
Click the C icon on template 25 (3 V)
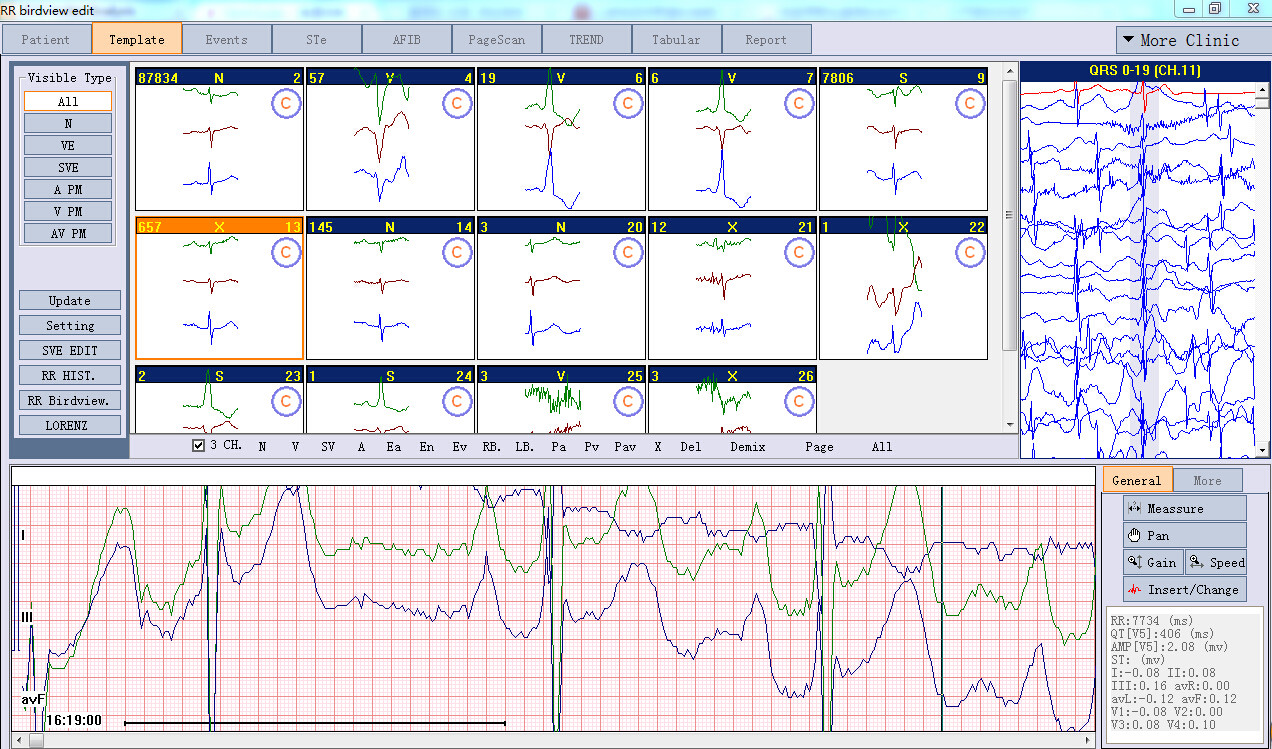click(628, 402)
